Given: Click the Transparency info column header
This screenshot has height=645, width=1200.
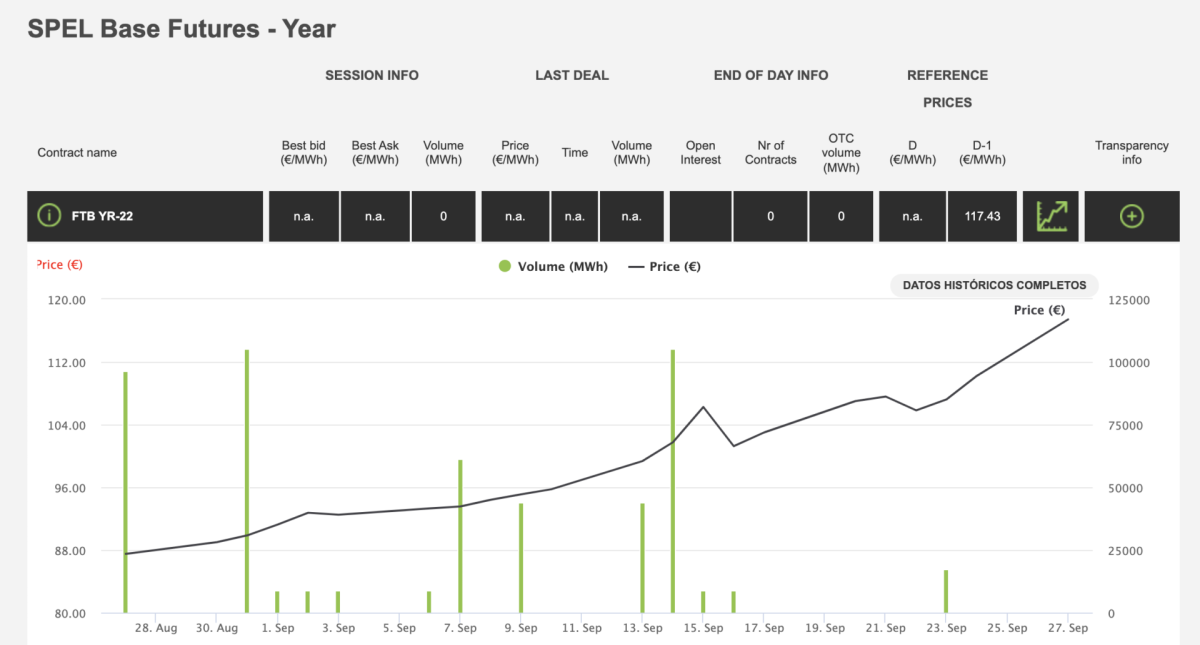Looking at the screenshot, I should pos(1131,153).
